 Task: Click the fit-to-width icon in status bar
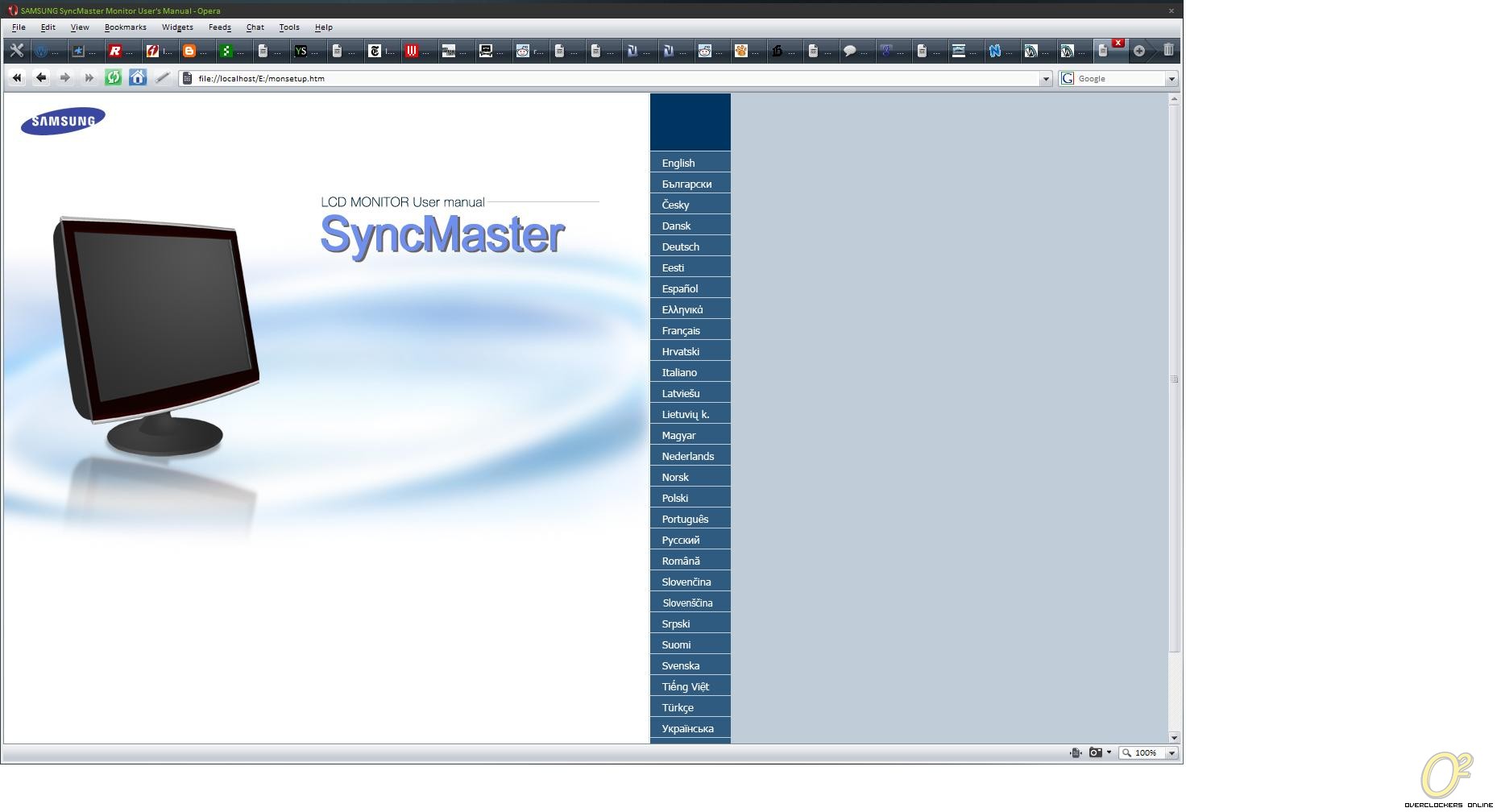click(x=1075, y=752)
